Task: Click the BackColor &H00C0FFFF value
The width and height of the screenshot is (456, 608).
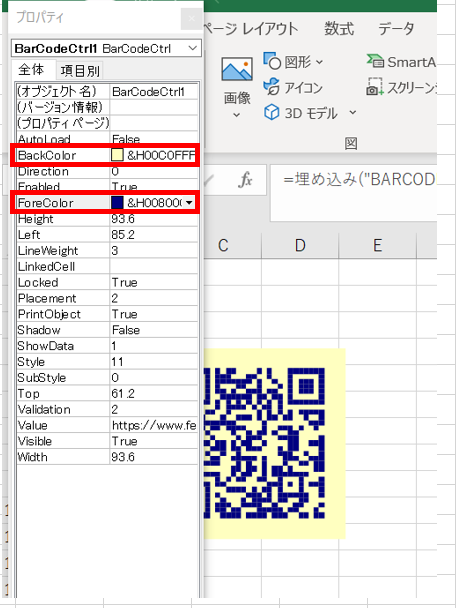Action: 161,155
